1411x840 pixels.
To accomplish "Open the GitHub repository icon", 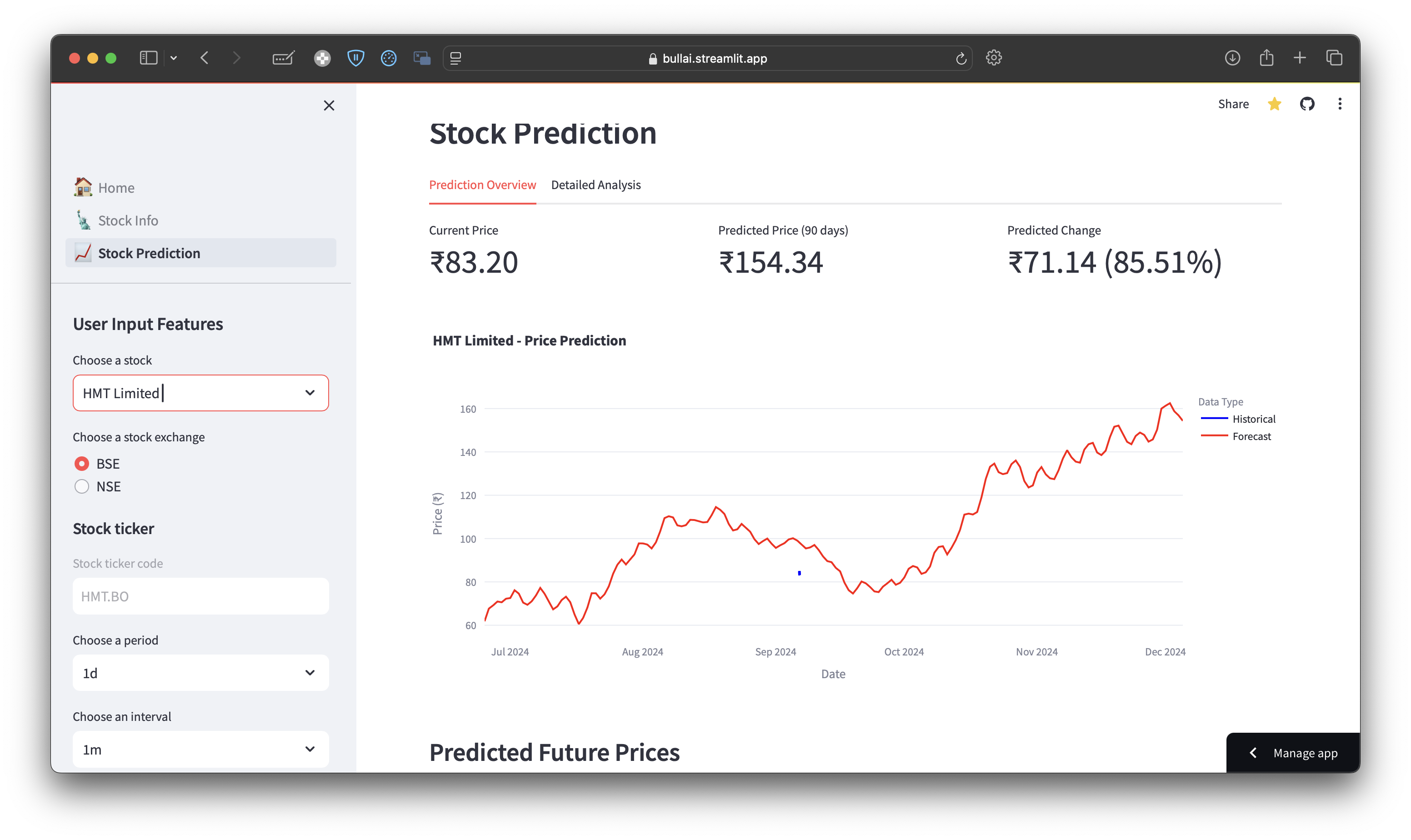I will point(1307,104).
